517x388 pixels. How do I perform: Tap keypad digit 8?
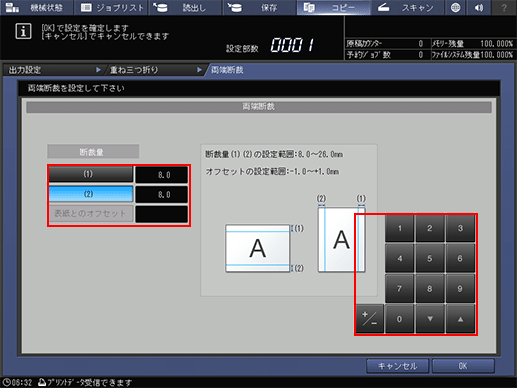[430, 289]
